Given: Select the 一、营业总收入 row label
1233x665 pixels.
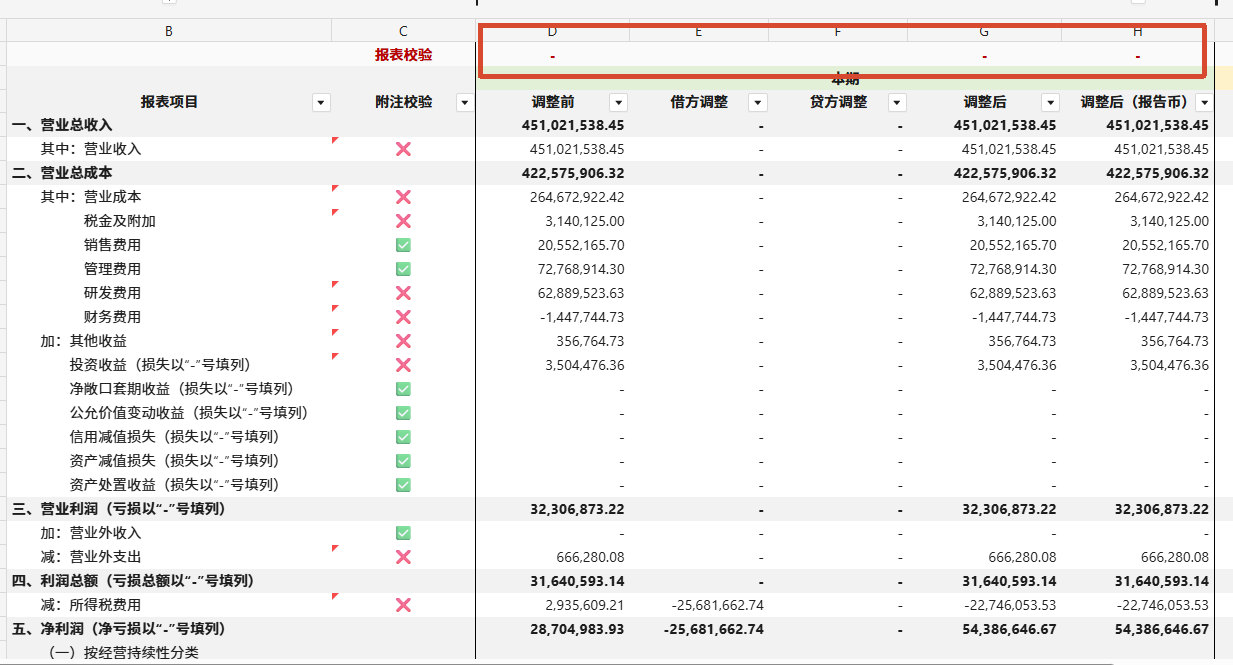Looking at the screenshot, I should click(x=62, y=125).
